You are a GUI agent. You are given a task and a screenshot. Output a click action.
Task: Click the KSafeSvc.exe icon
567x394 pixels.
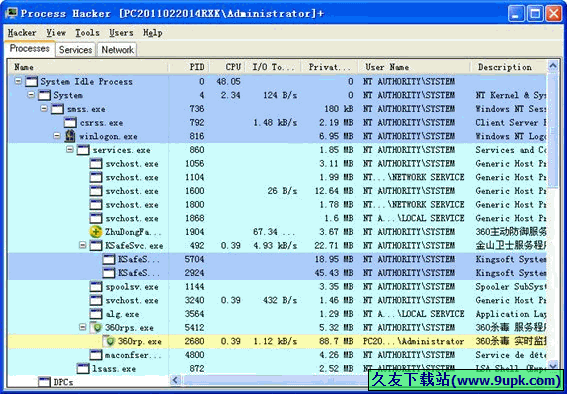96,246
